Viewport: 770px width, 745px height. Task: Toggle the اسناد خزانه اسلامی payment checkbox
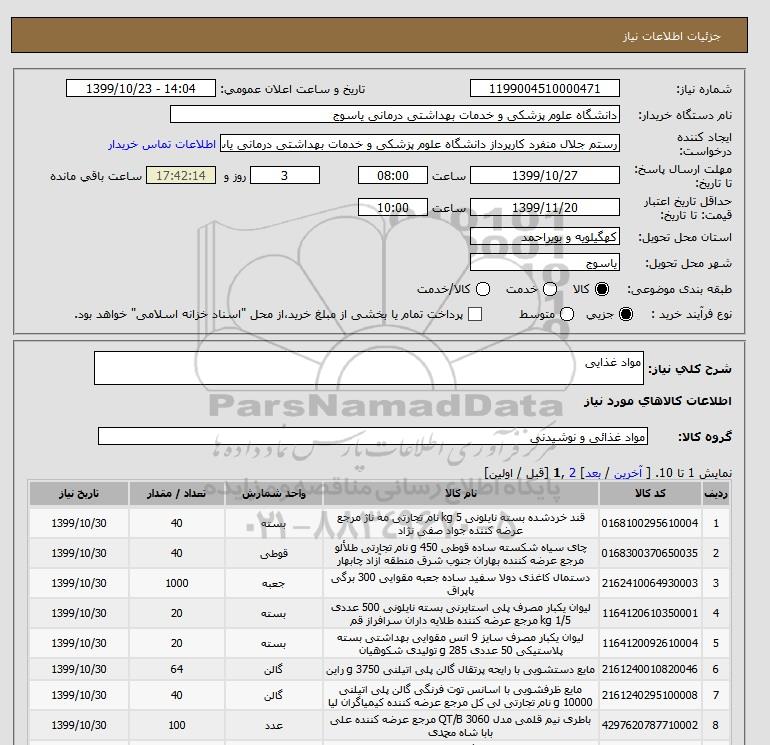(475, 314)
